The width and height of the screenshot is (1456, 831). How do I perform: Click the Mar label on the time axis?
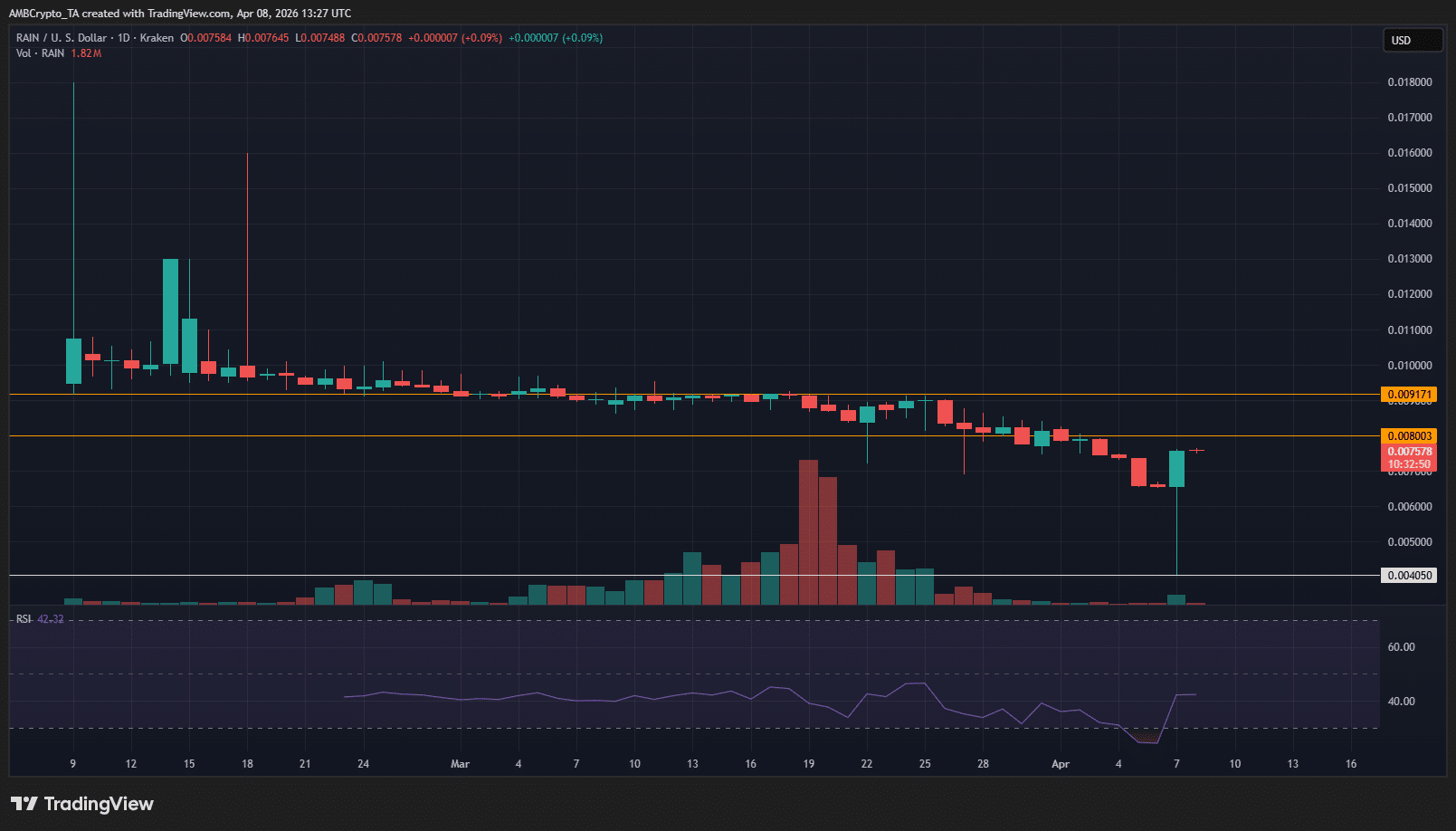[x=460, y=764]
